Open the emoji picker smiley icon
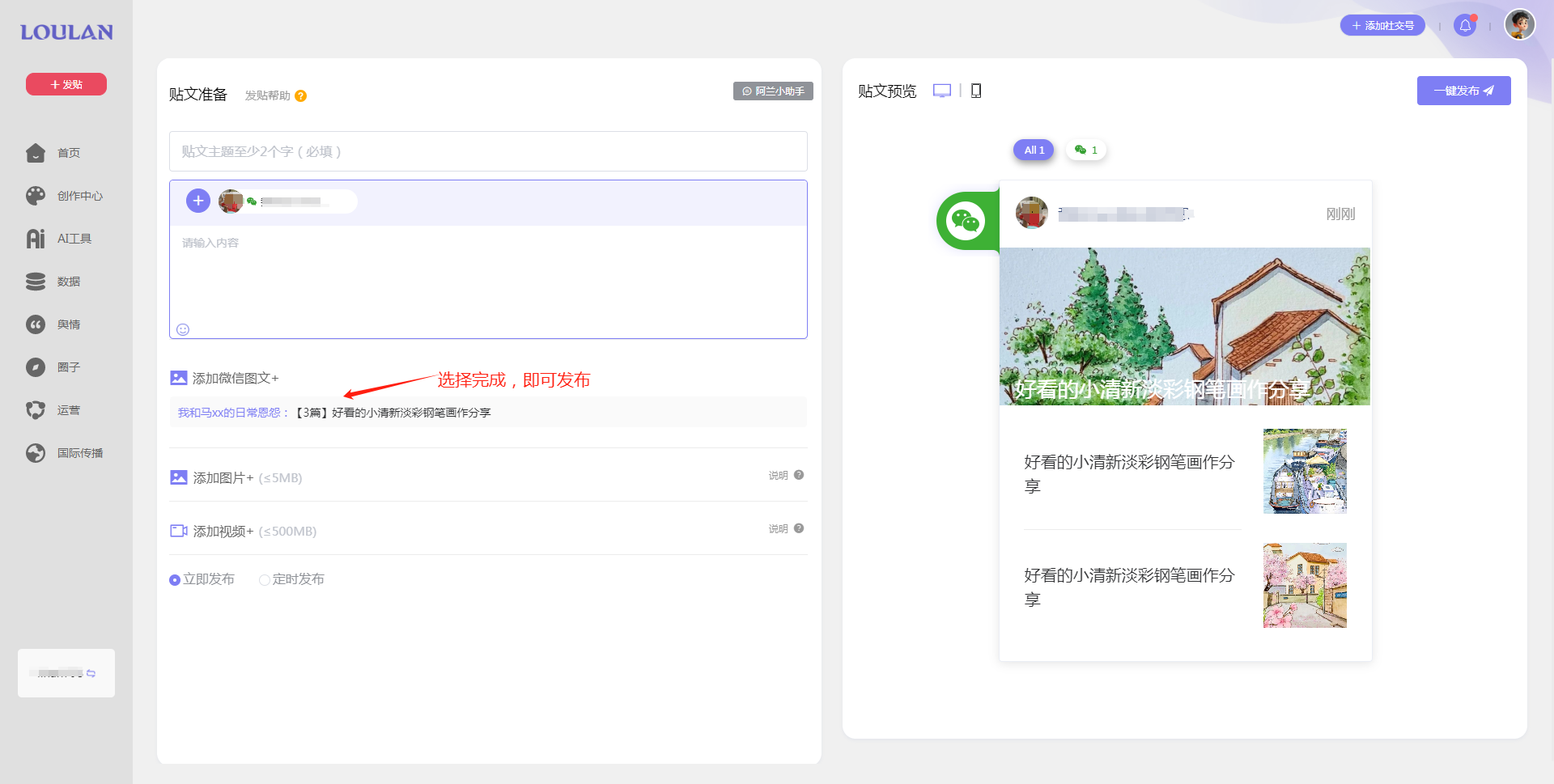 coord(183,329)
